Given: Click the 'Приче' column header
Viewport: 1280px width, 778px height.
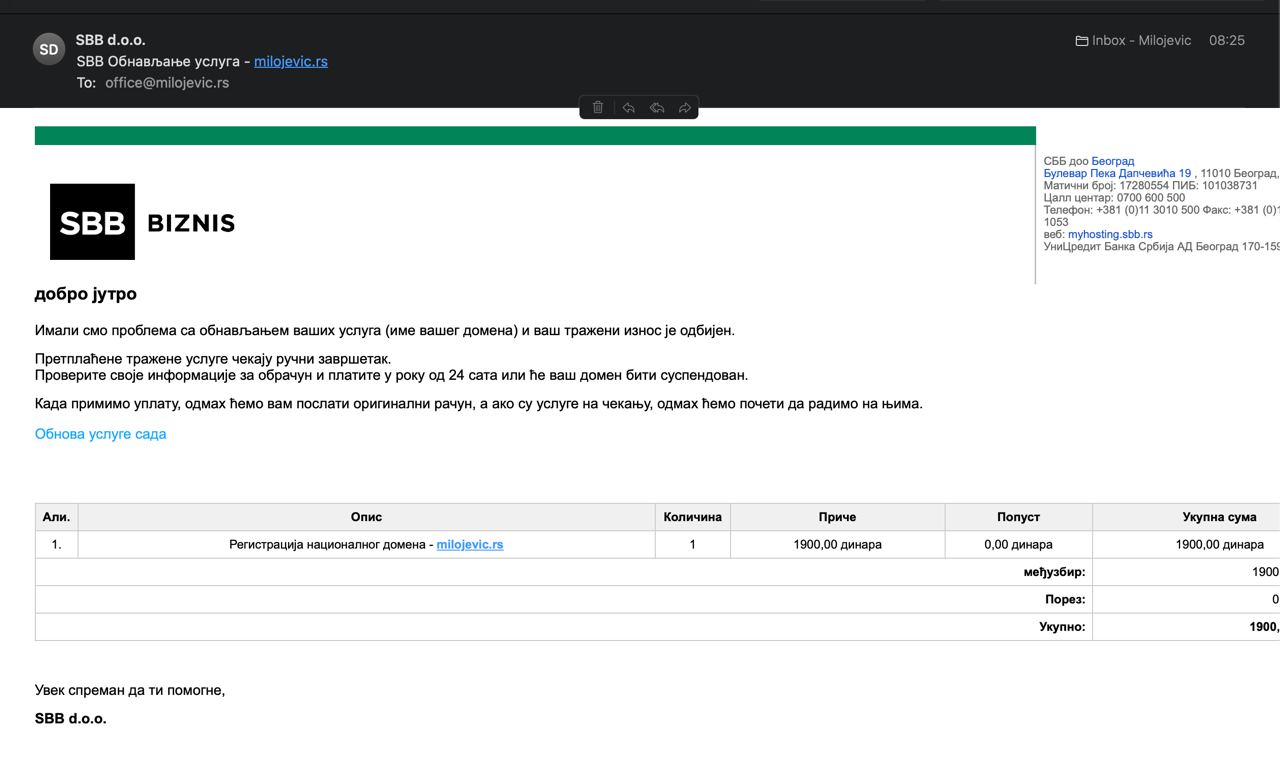Looking at the screenshot, I should point(837,517).
